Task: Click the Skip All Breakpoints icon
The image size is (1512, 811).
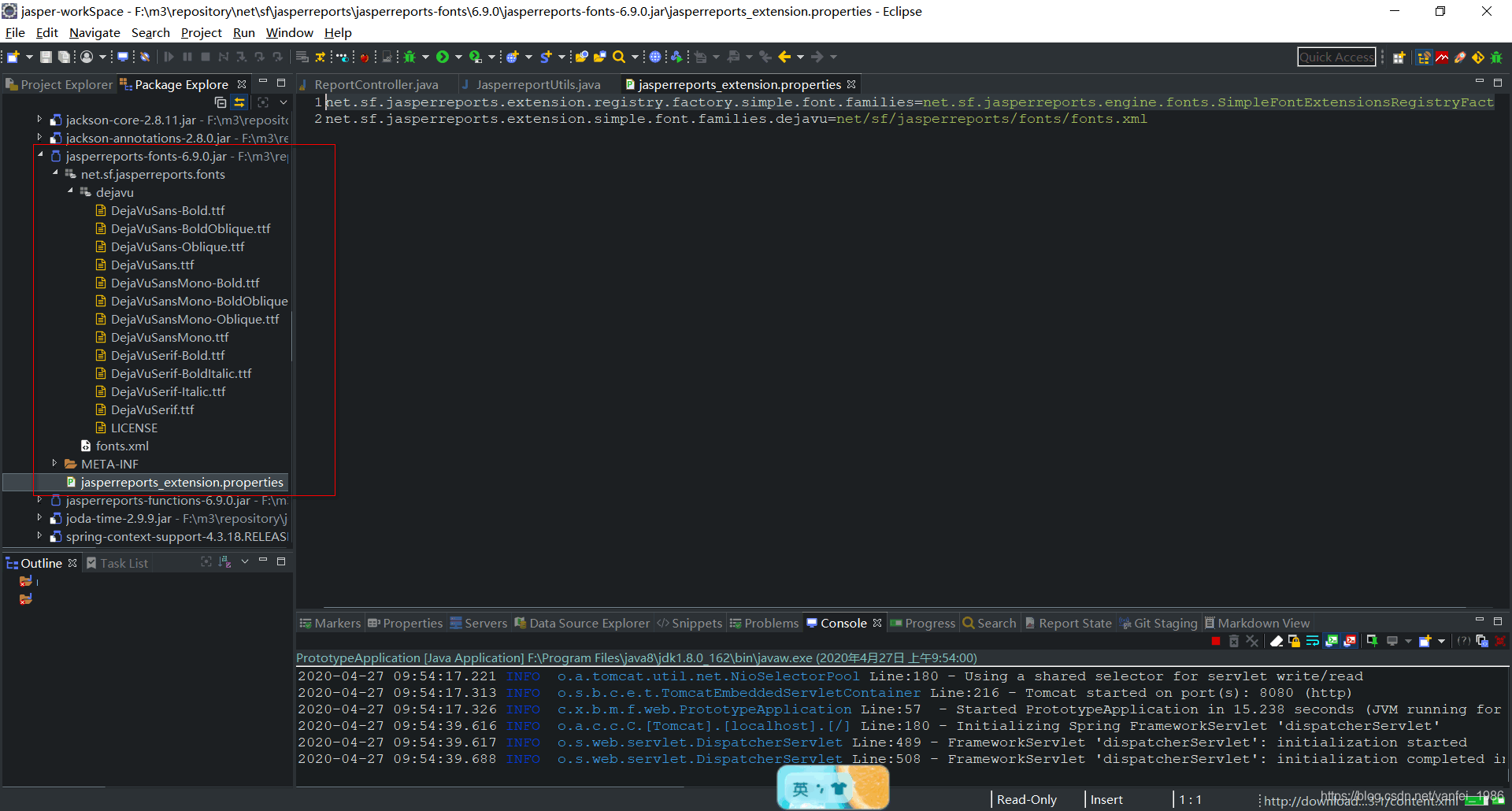Action: click(145, 57)
